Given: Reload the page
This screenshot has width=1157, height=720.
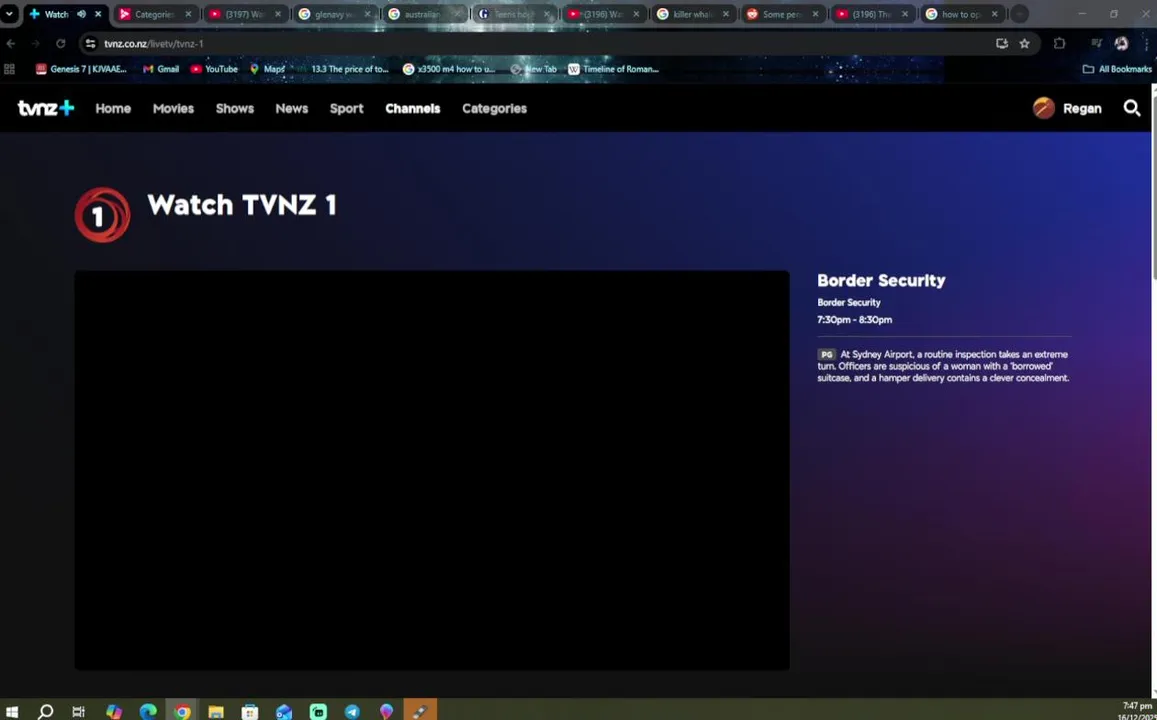Looking at the screenshot, I should (x=61, y=44).
